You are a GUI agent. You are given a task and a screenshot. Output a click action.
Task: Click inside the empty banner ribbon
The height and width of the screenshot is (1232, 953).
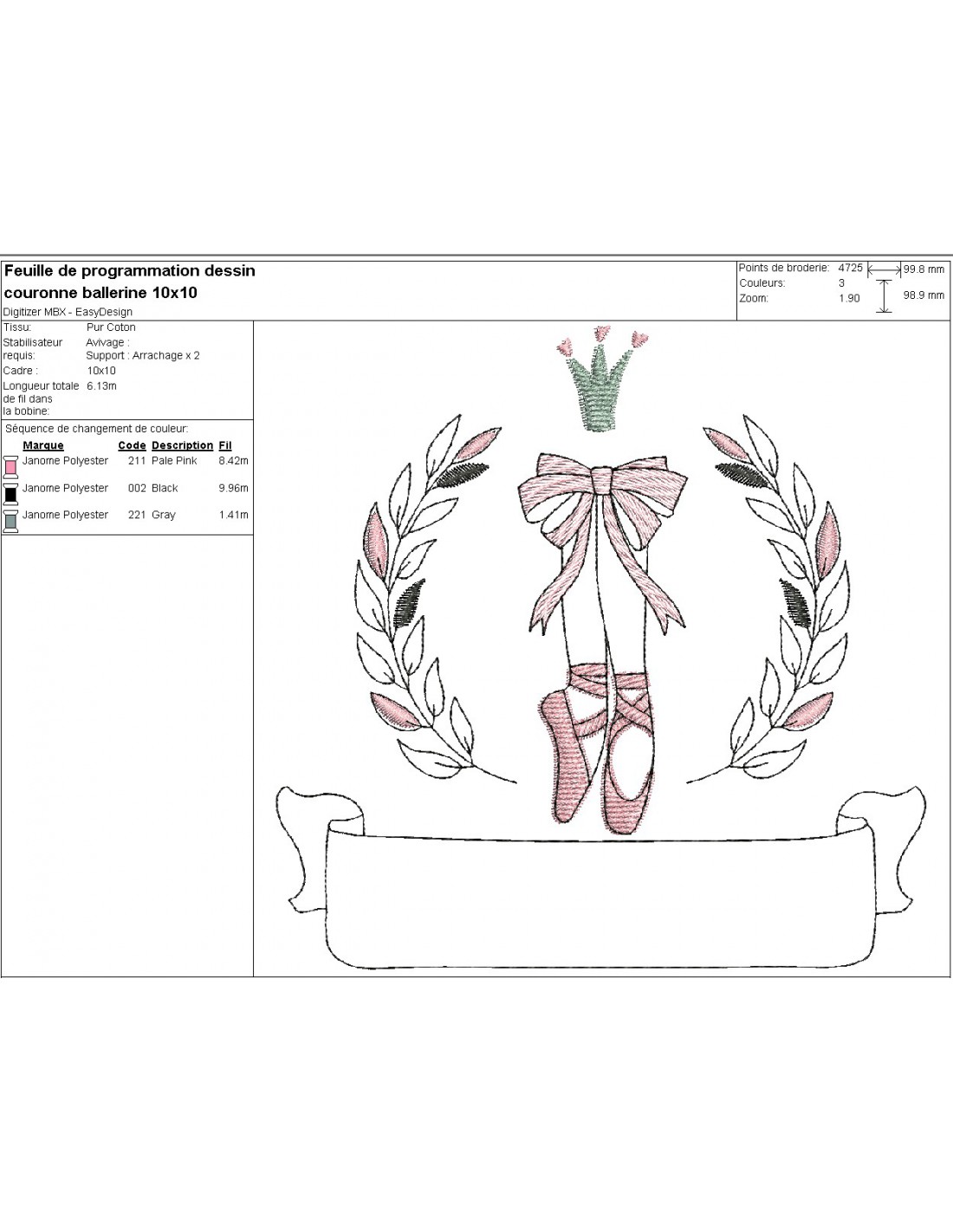(598, 901)
